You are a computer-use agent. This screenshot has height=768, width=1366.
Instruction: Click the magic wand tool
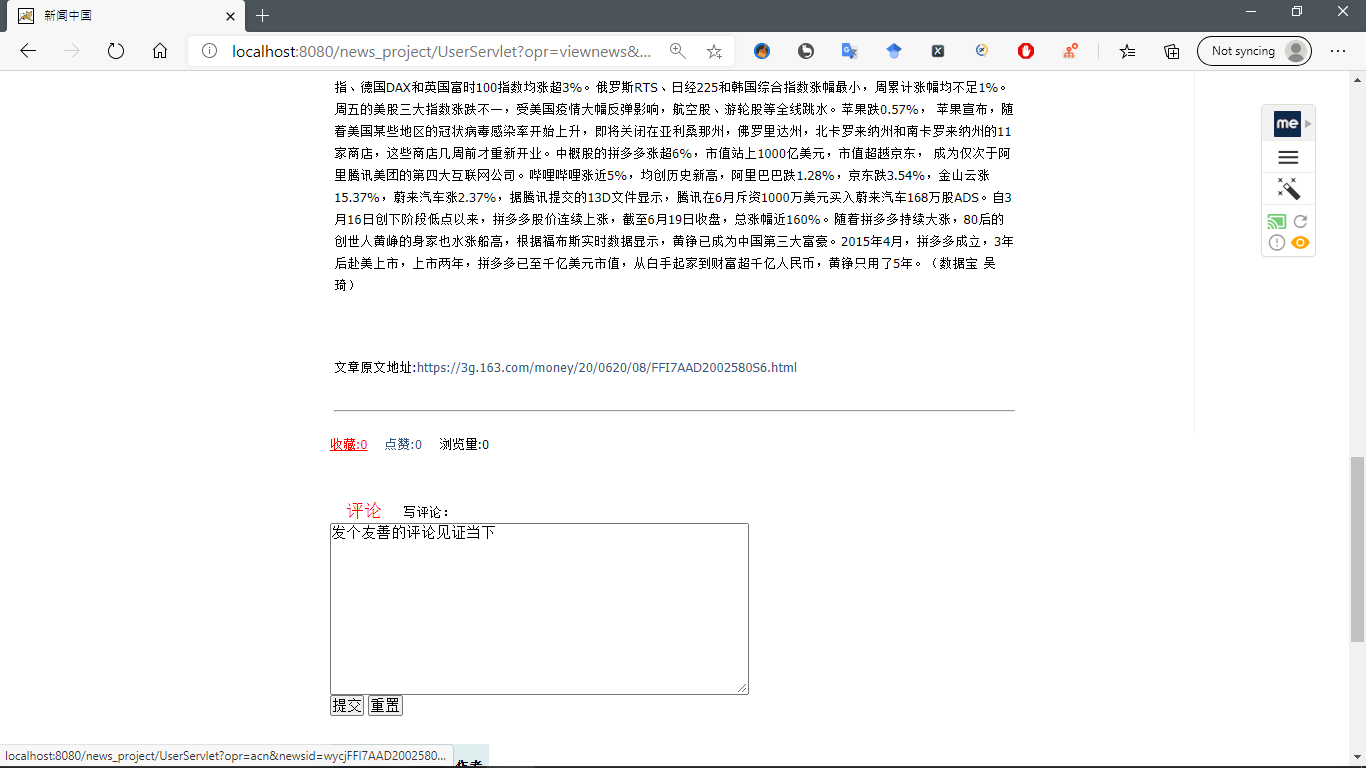[1288, 188]
